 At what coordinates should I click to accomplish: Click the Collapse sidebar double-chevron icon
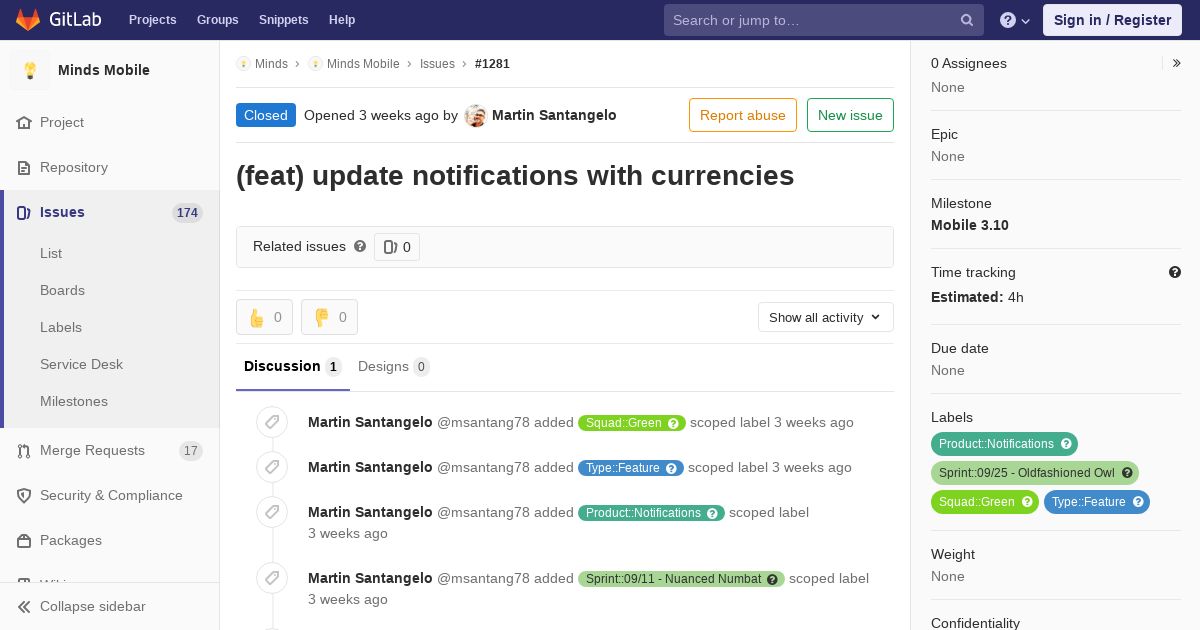click(24, 607)
